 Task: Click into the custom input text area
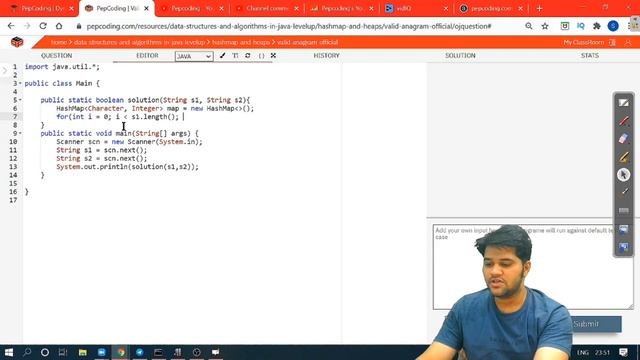pos(533,267)
